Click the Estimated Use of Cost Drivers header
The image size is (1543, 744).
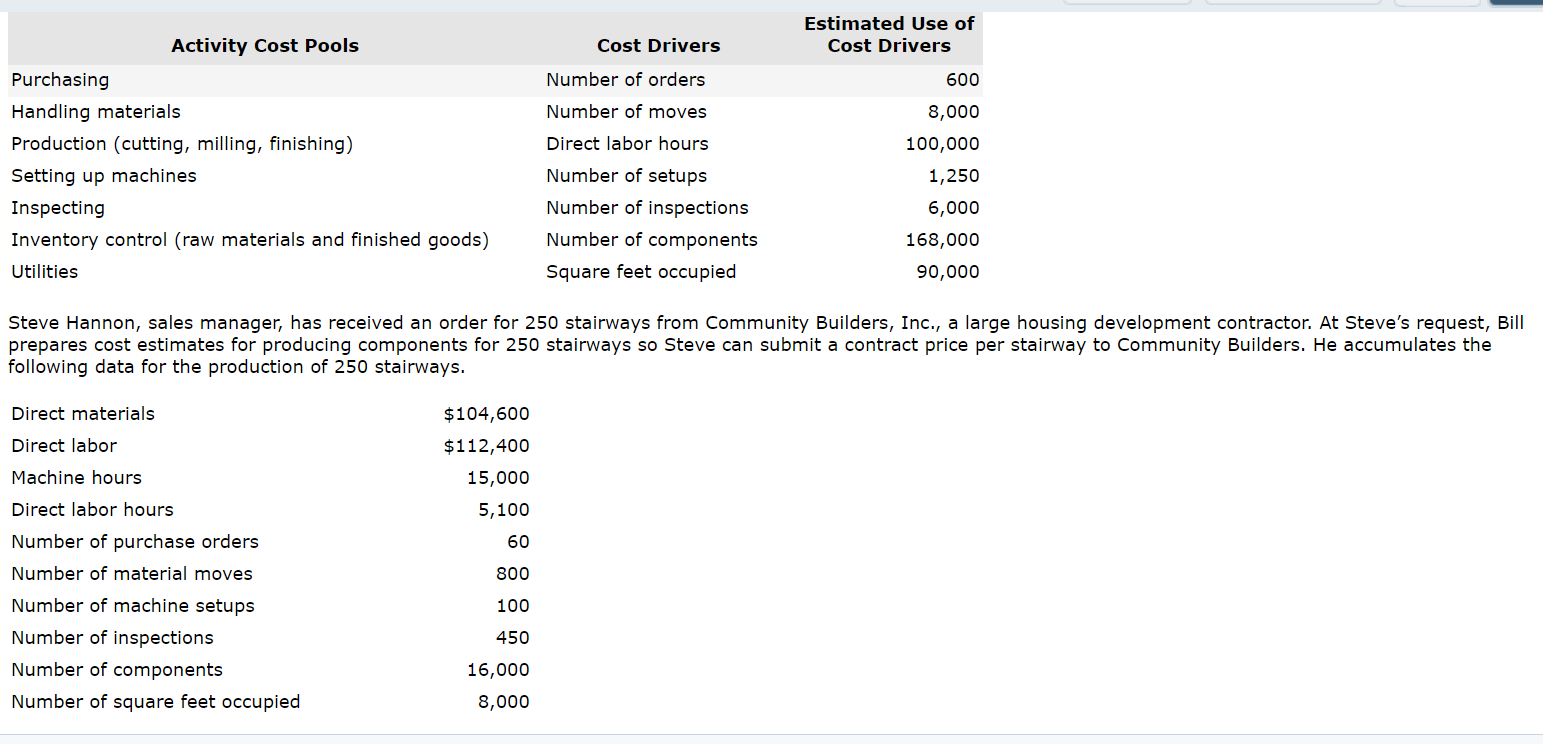coord(889,34)
